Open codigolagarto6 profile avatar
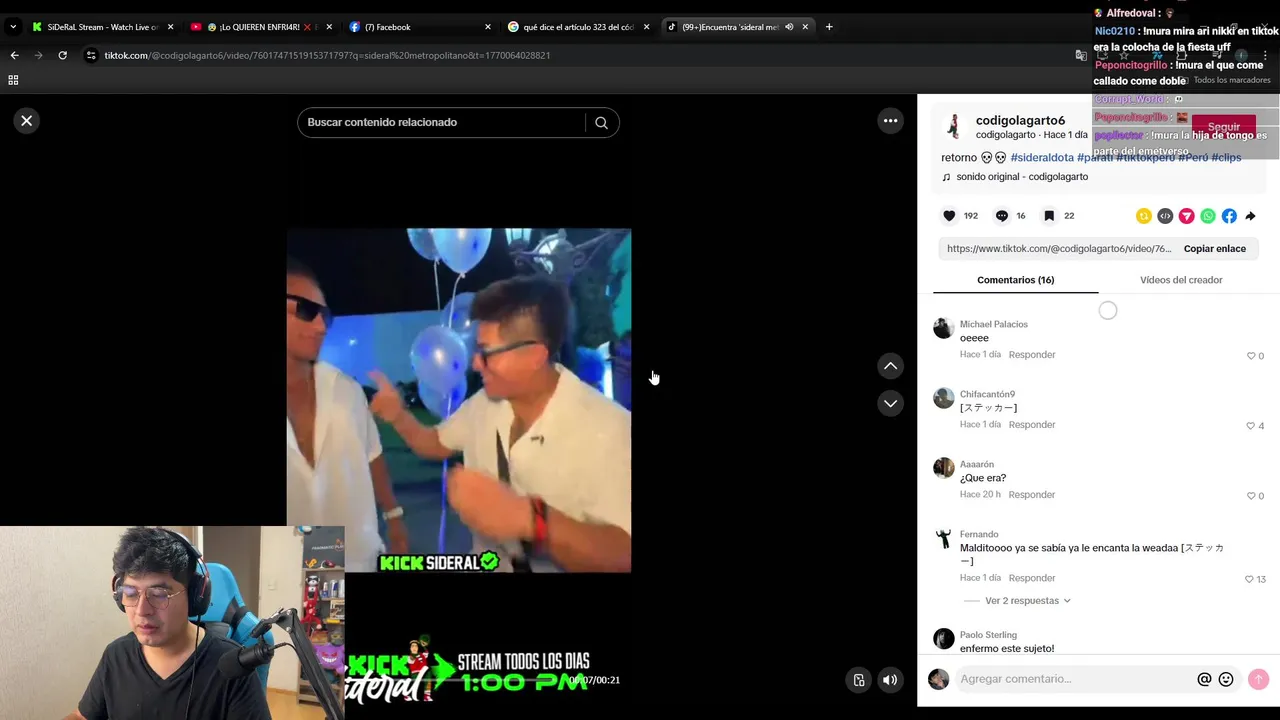Image resolution: width=1280 pixels, height=720 pixels. (x=953, y=126)
